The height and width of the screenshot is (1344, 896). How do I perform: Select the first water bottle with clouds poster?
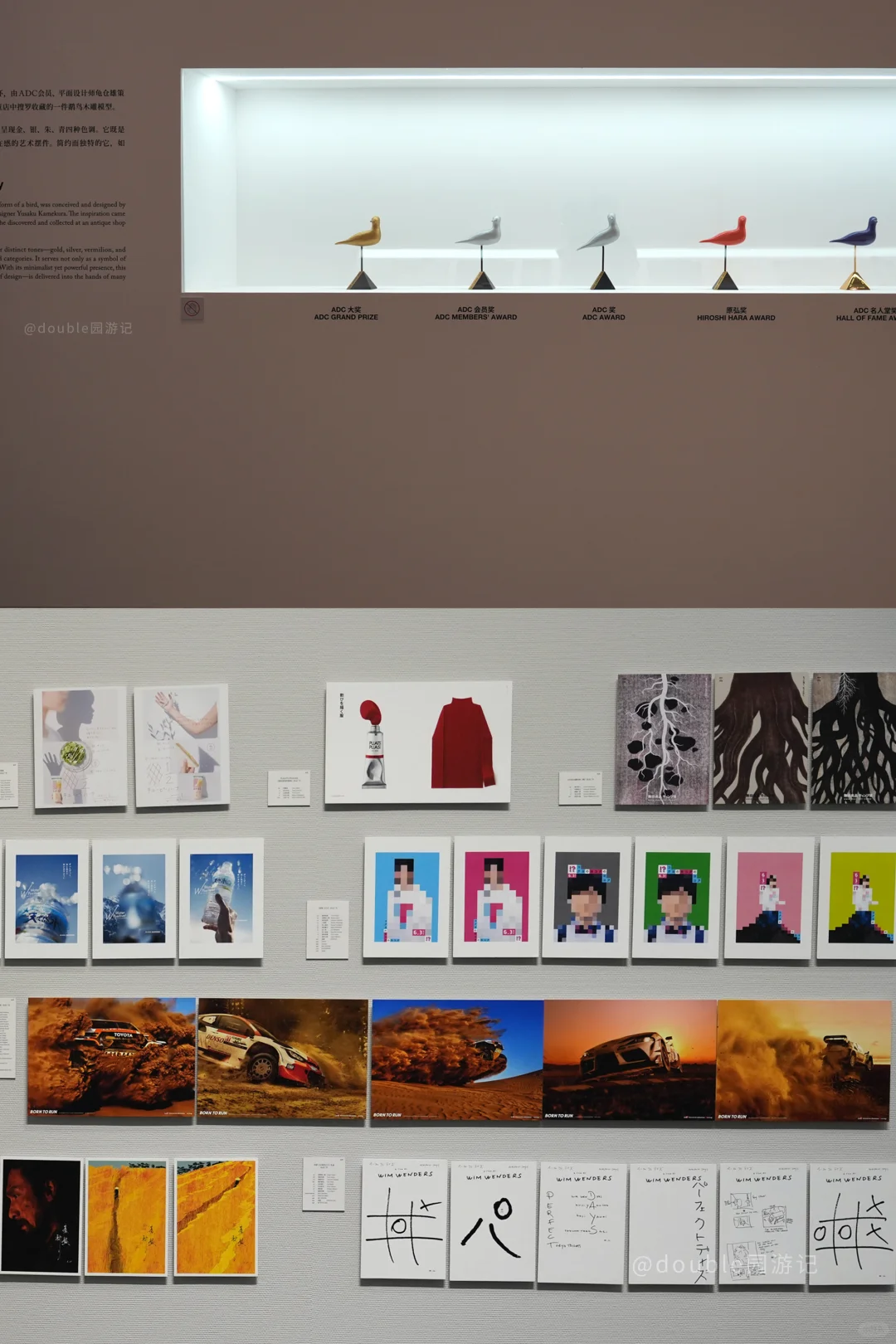tap(46, 899)
